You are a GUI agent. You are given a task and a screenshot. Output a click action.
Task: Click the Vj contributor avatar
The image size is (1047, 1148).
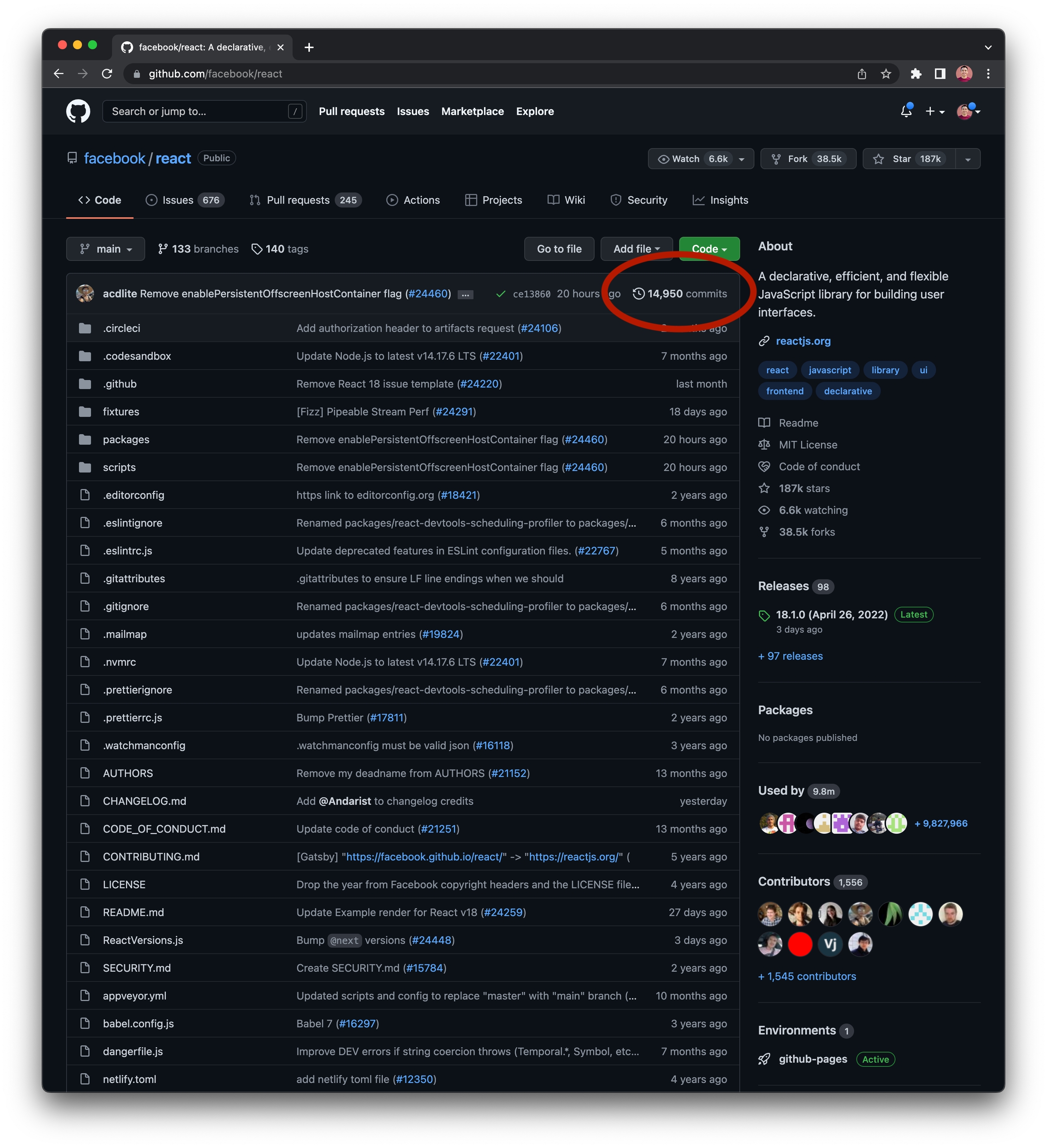pyautogui.click(x=830, y=944)
